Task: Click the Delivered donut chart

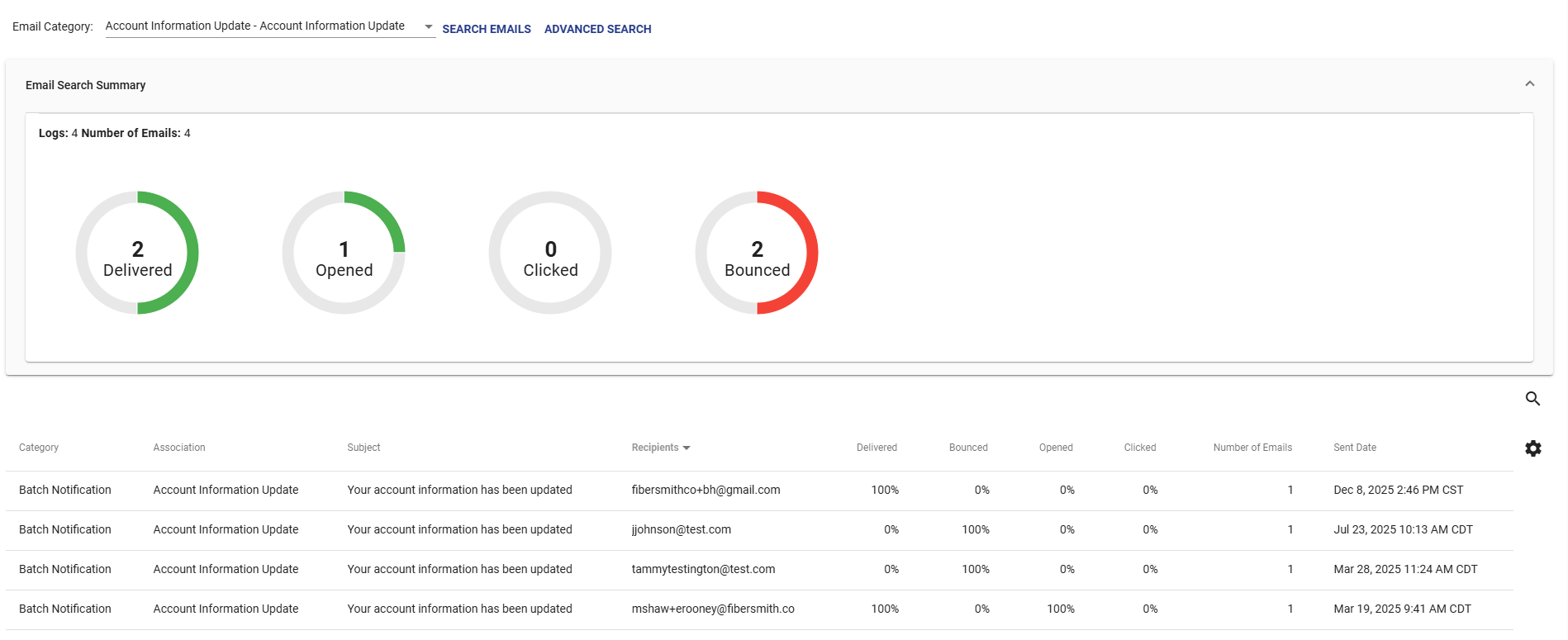Action: [x=137, y=253]
